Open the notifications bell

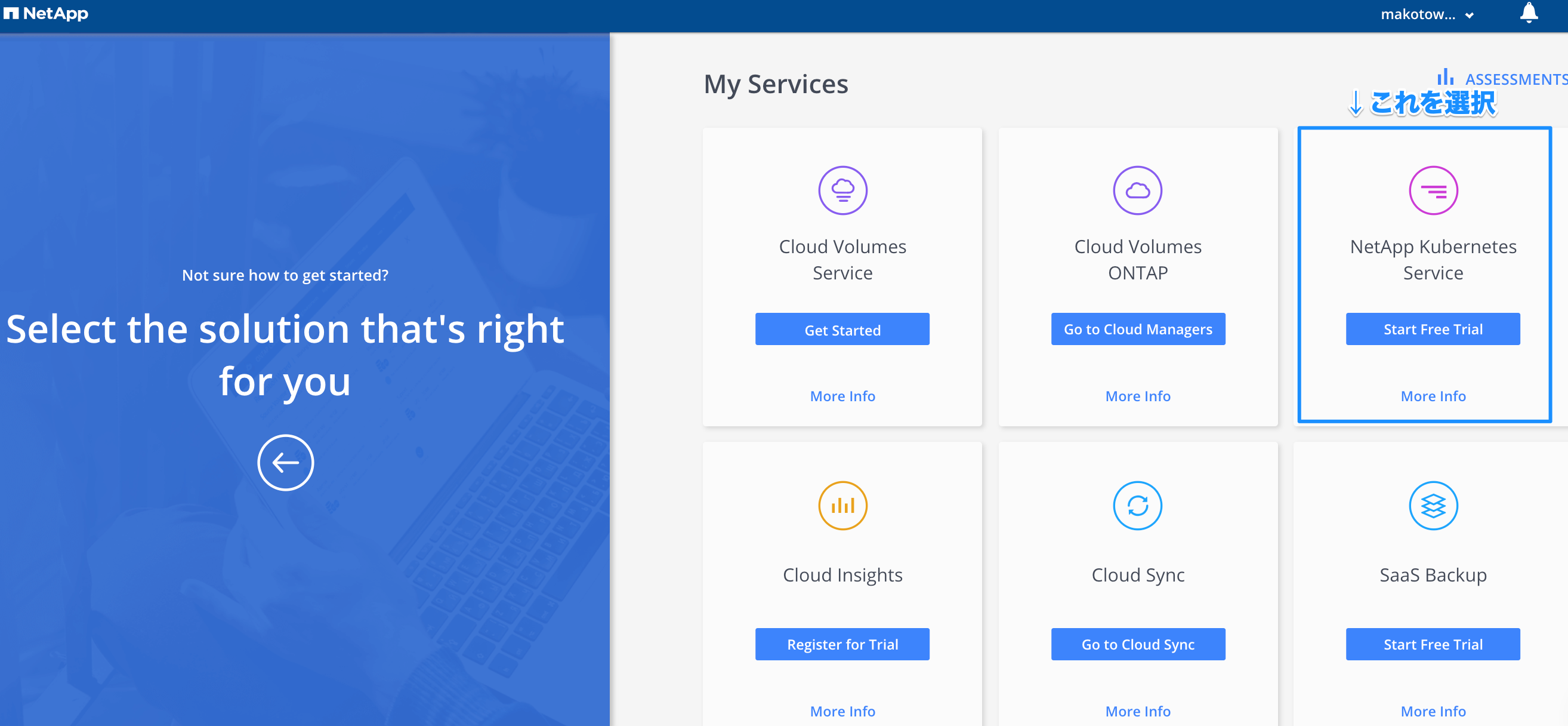[1529, 13]
